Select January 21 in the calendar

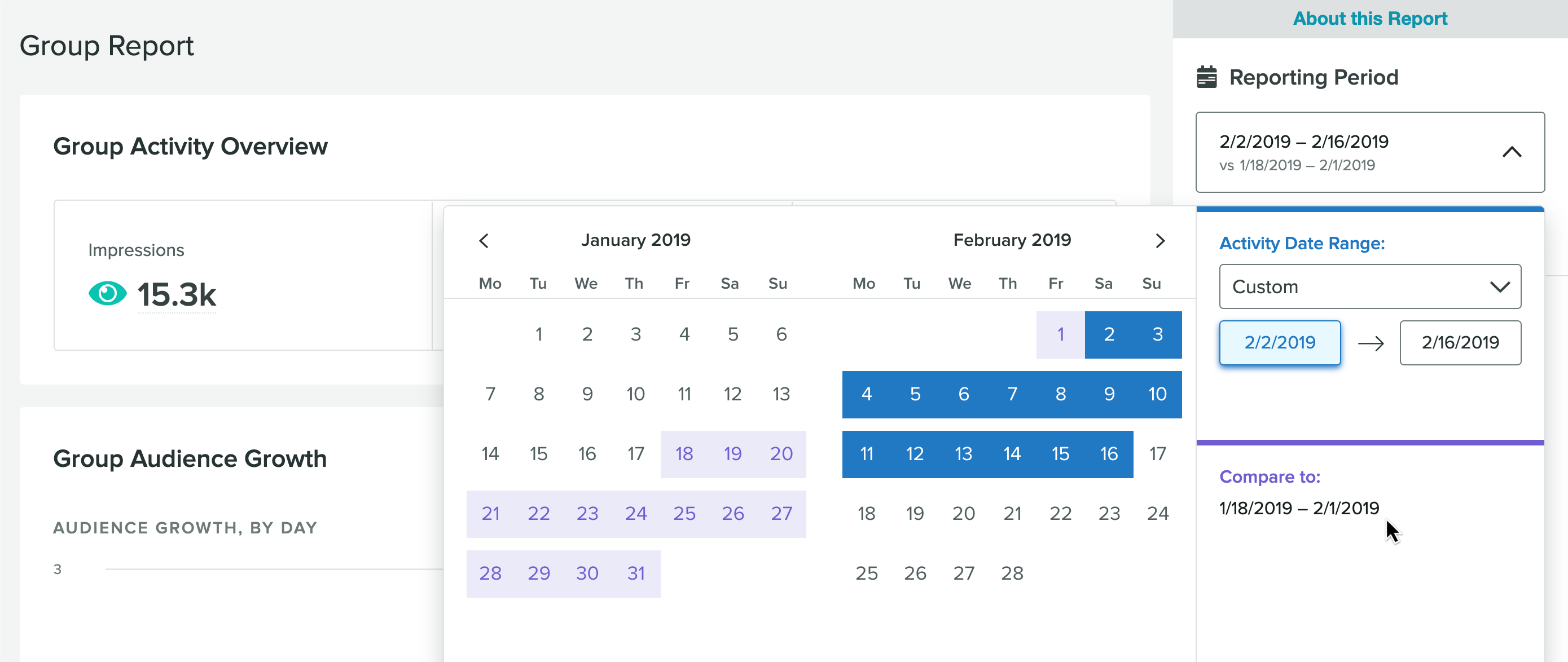490,514
